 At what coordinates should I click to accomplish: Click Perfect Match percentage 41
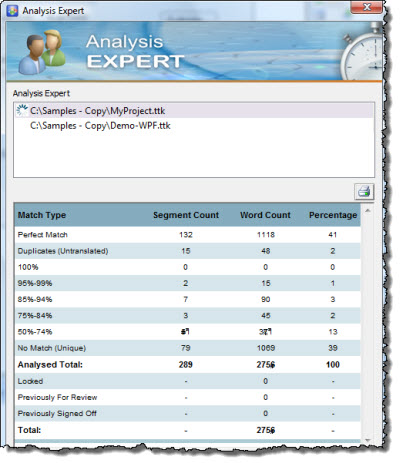tap(332, 235)
